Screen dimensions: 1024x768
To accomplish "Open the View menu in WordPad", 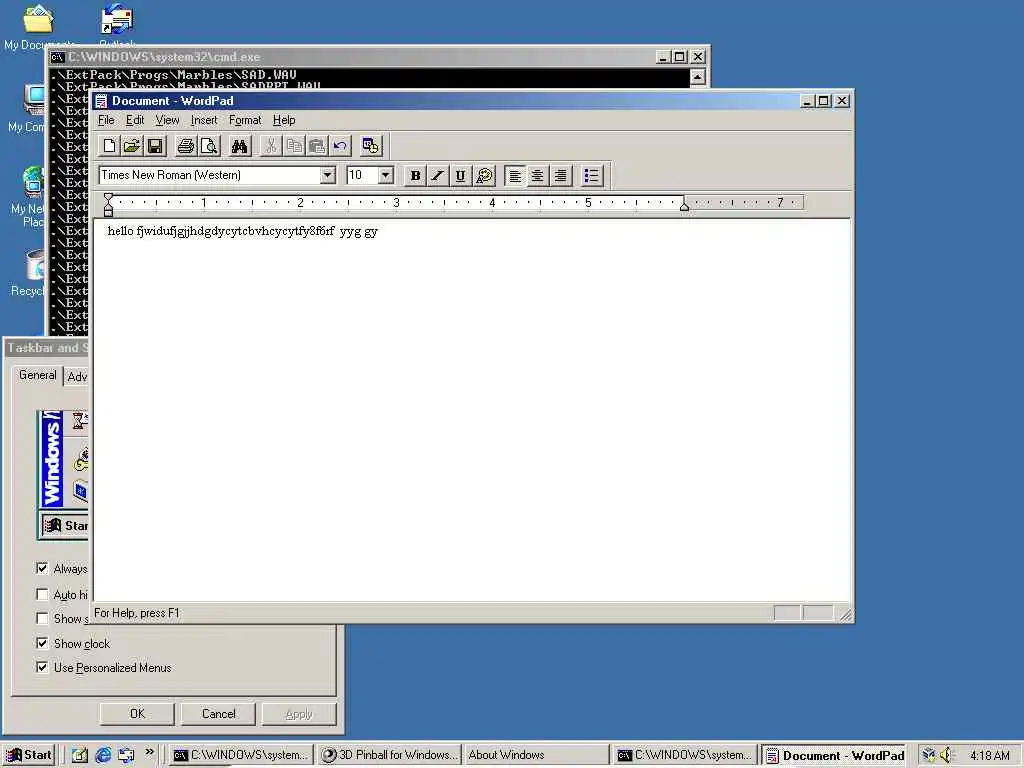I will click(167, 120).
